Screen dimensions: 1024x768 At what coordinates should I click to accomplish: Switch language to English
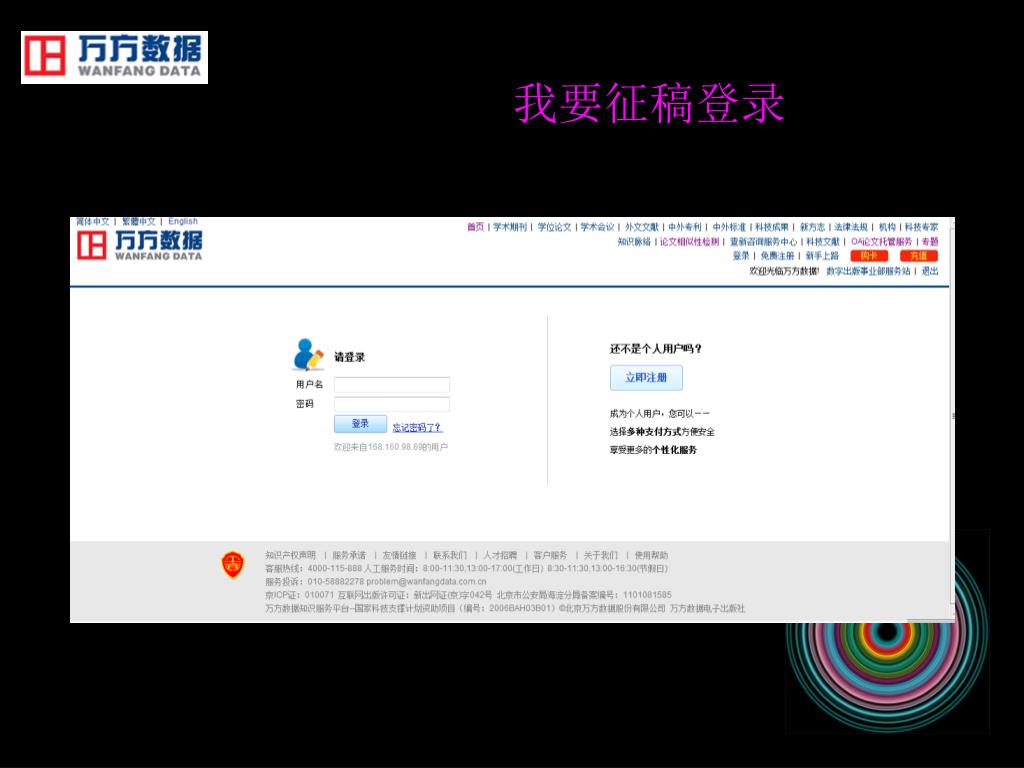click(183, 221)
